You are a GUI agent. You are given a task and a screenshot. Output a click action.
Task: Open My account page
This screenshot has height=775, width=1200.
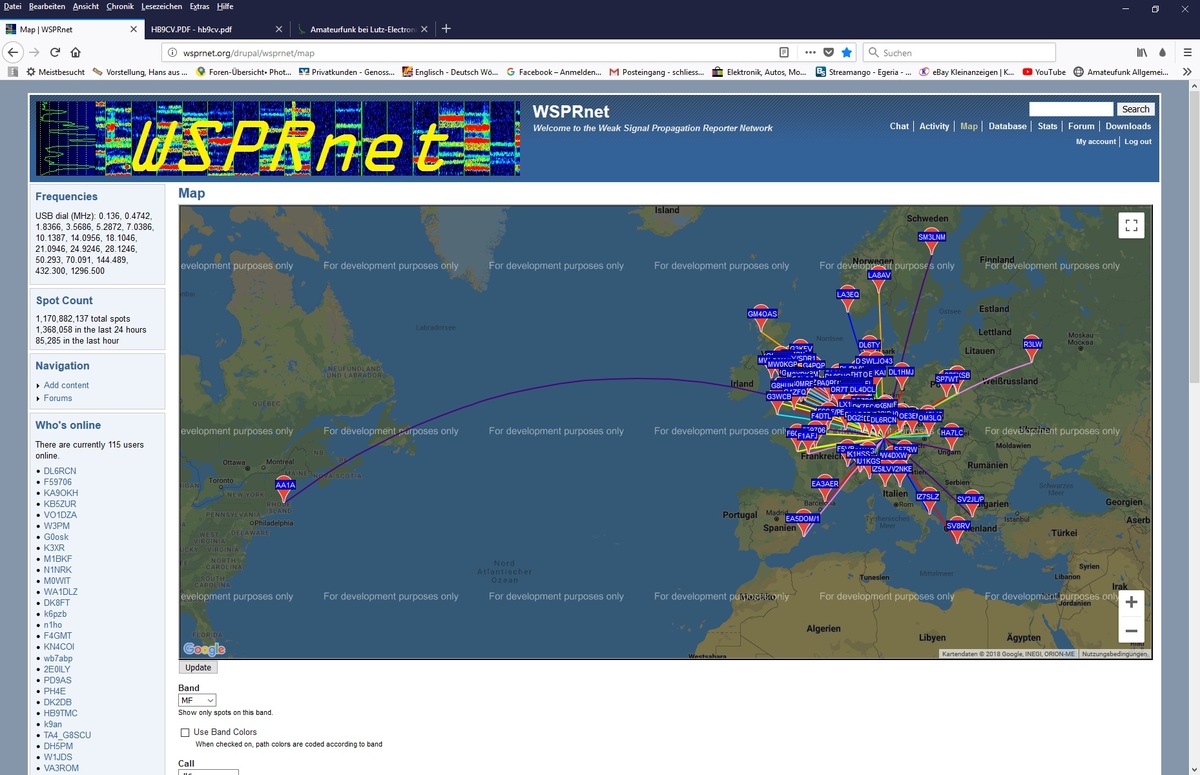[1096, 142]
